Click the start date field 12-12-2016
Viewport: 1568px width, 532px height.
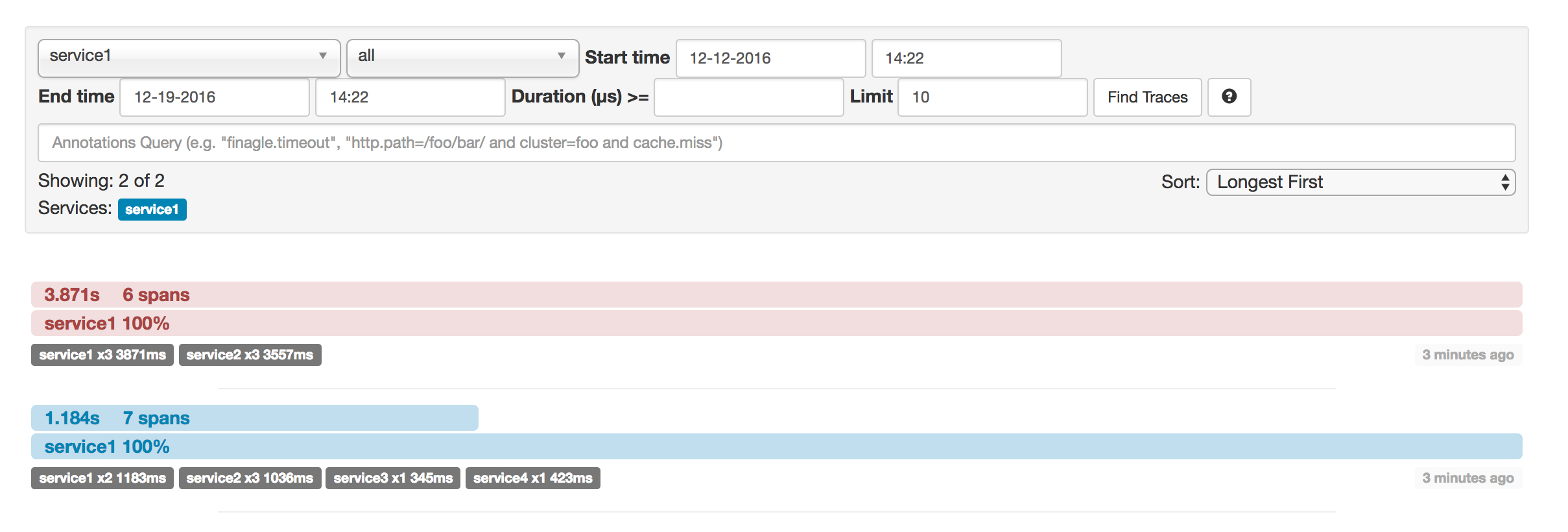pos(770,58)
